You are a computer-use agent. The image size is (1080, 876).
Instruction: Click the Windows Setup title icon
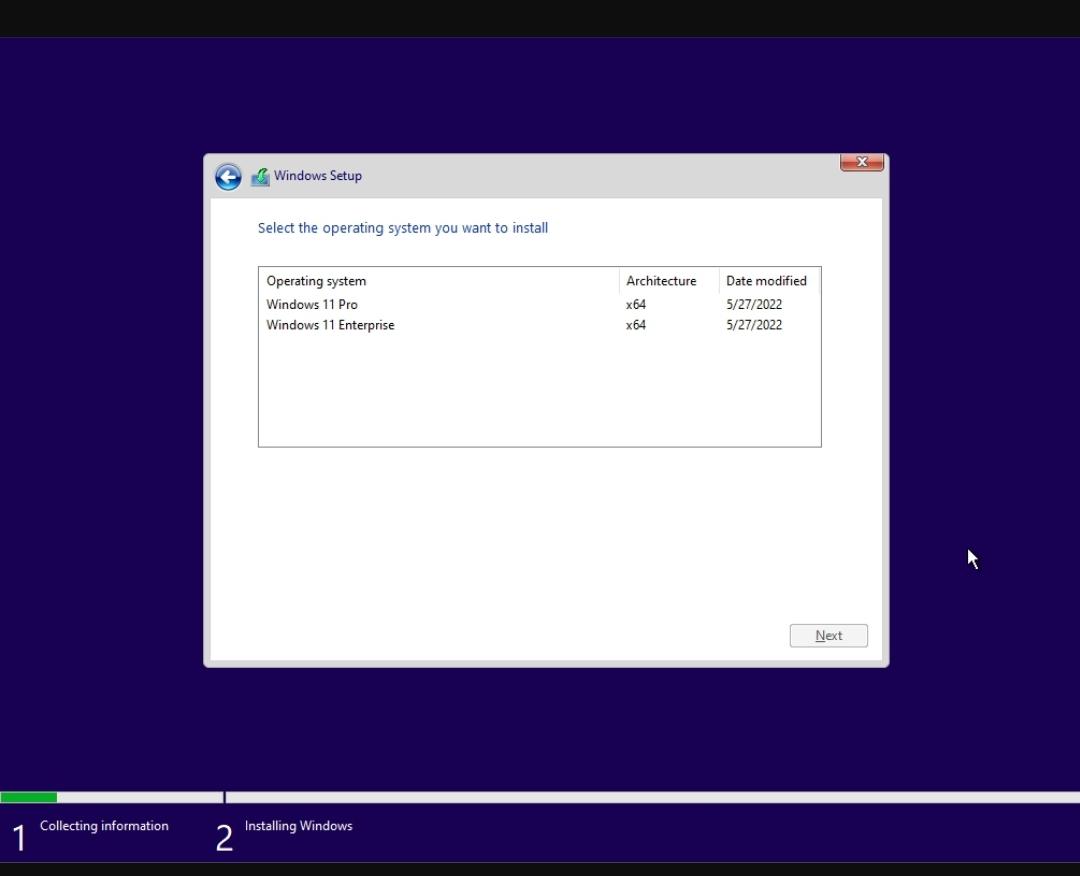[x=260, y=177]
